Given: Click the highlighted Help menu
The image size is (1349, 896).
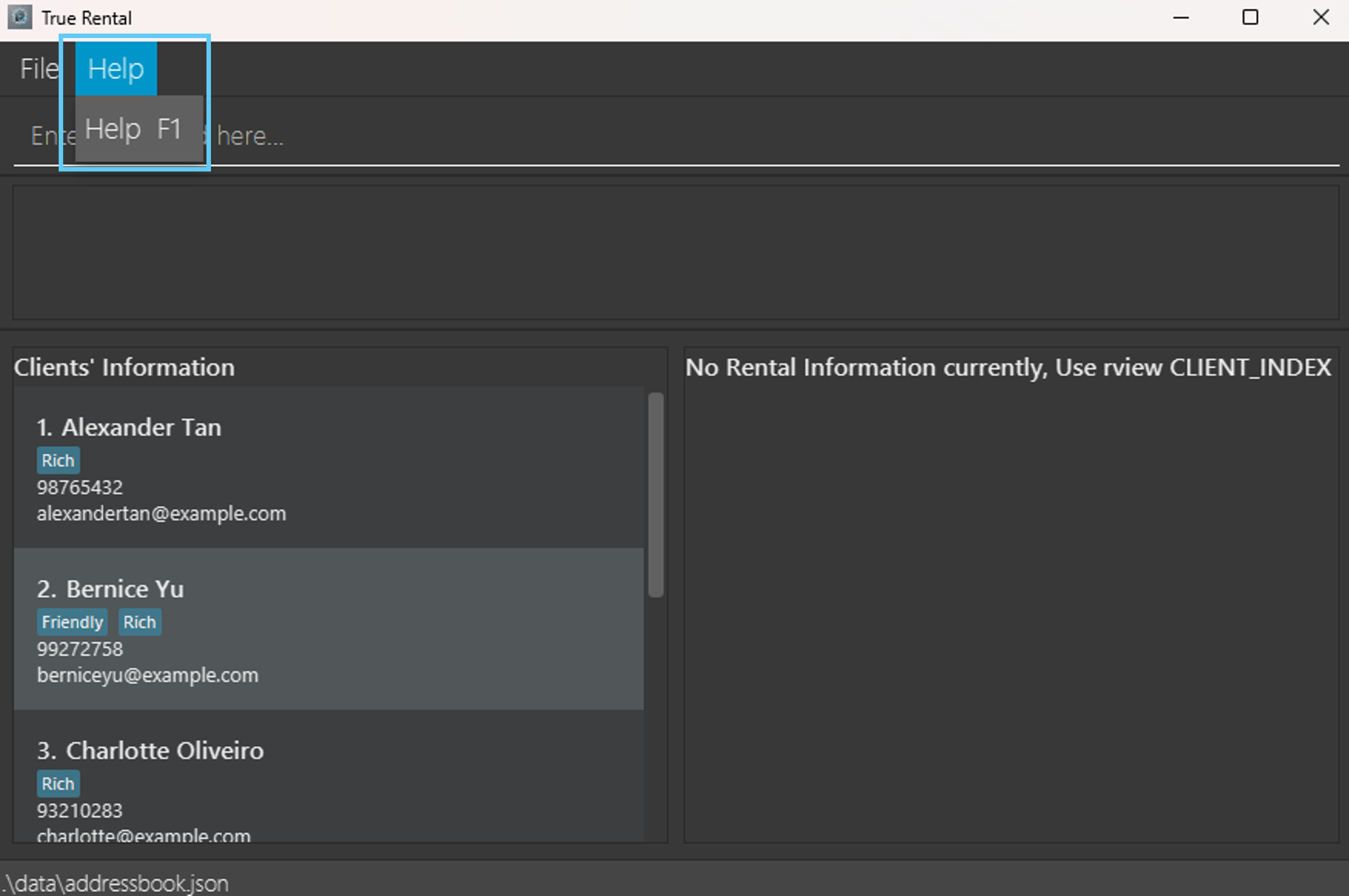Looking at the screenshot, I should pos(116,69).
